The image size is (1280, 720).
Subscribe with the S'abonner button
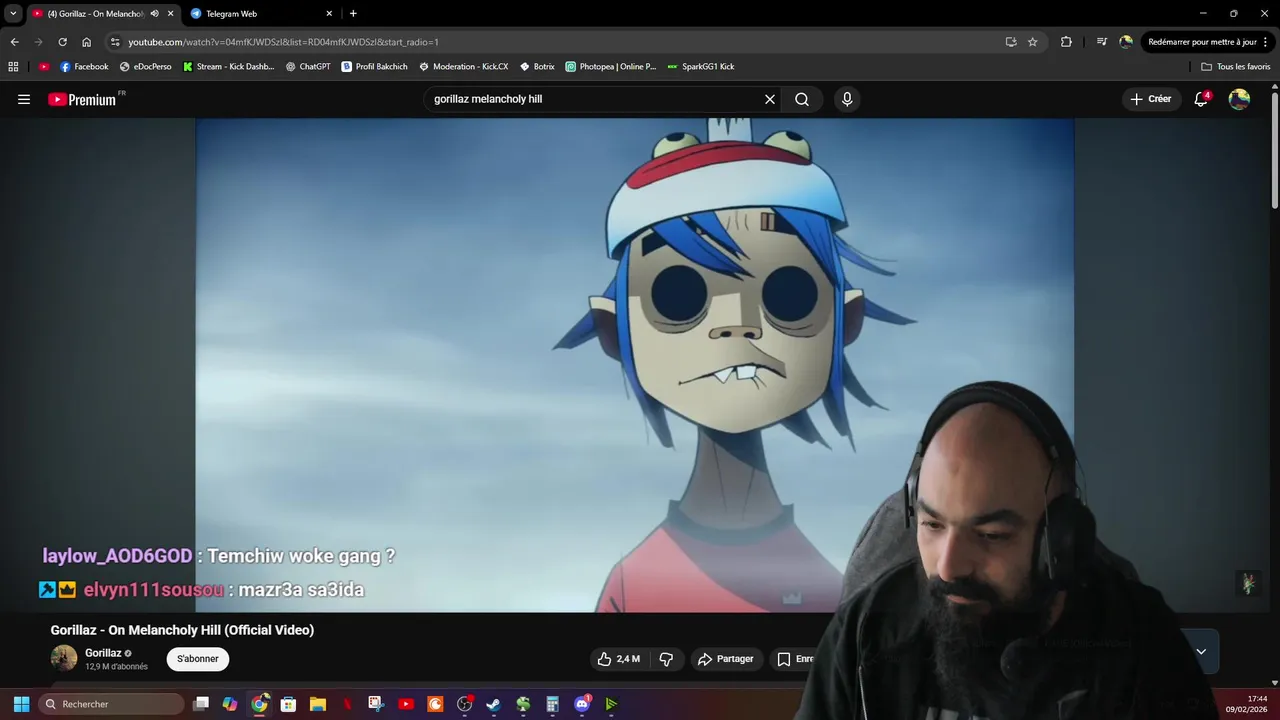(x=198, y=659)
